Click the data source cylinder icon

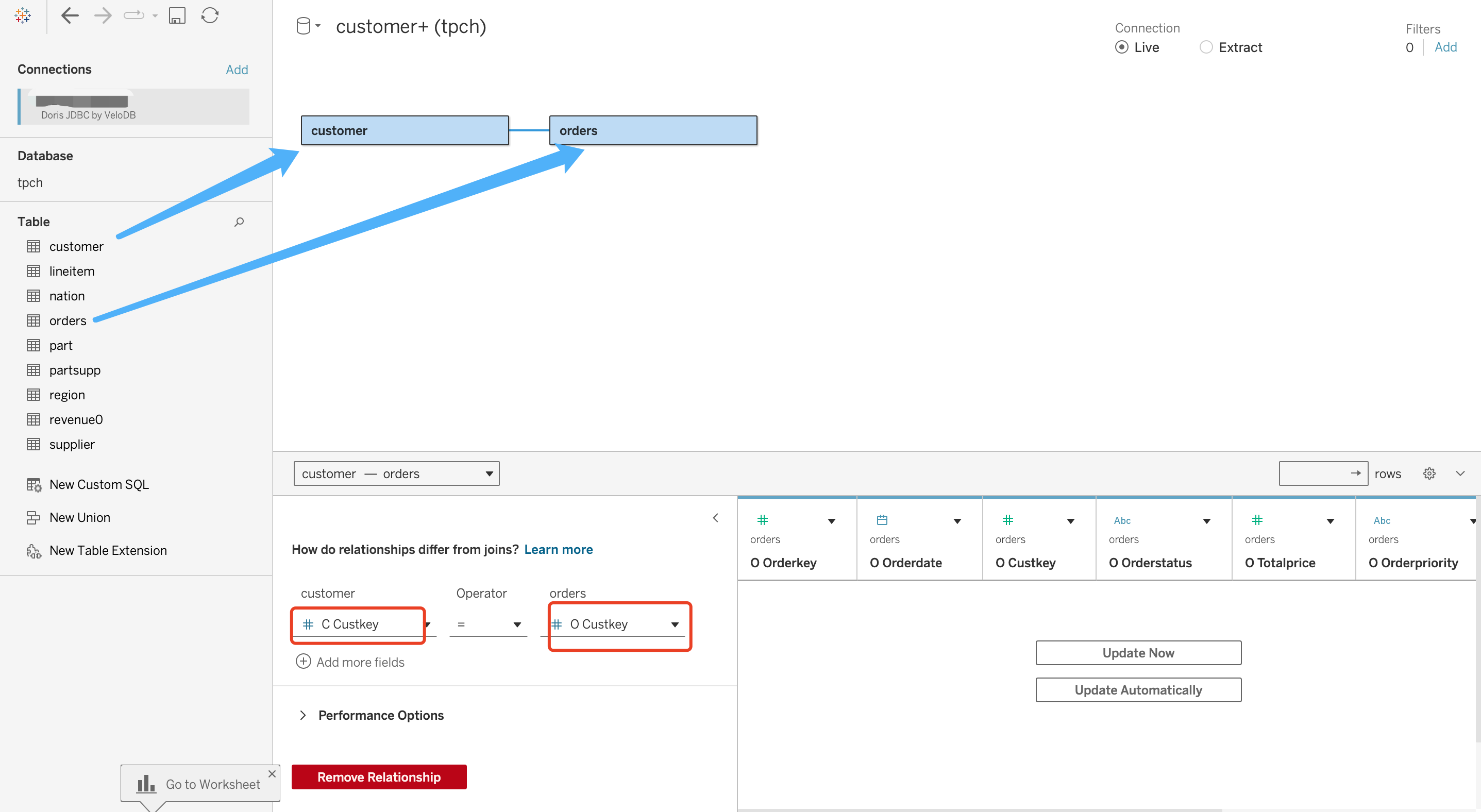pos(303,26)
